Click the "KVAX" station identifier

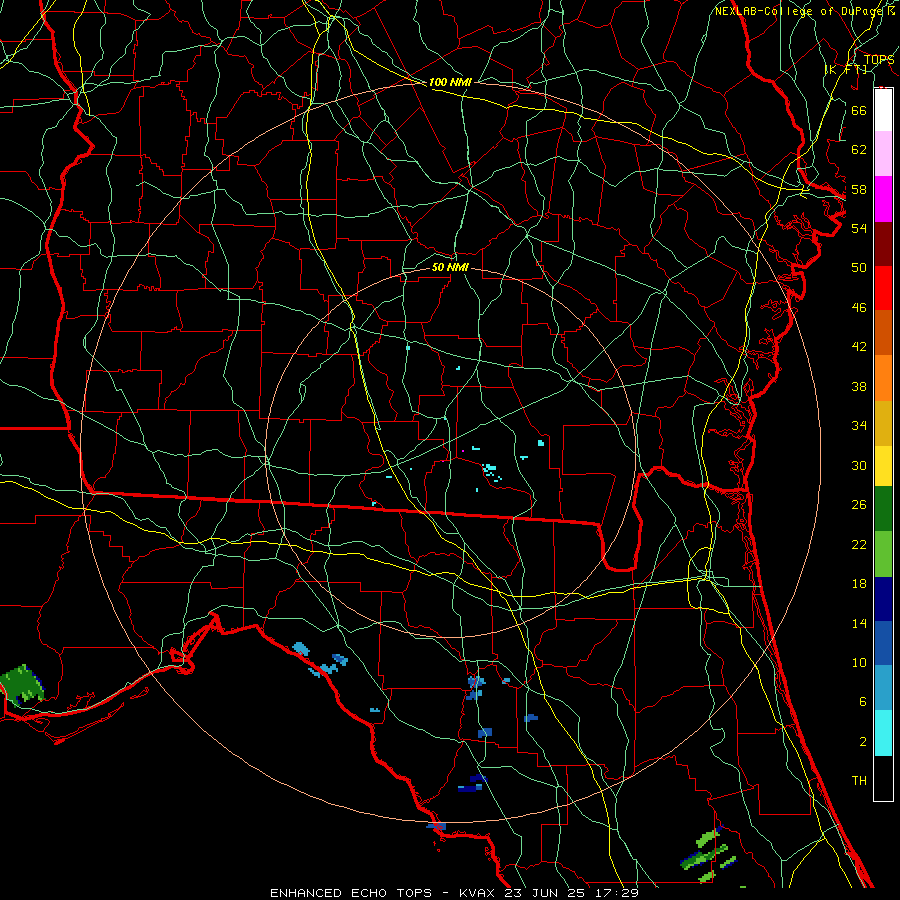[x=479, y=893]
